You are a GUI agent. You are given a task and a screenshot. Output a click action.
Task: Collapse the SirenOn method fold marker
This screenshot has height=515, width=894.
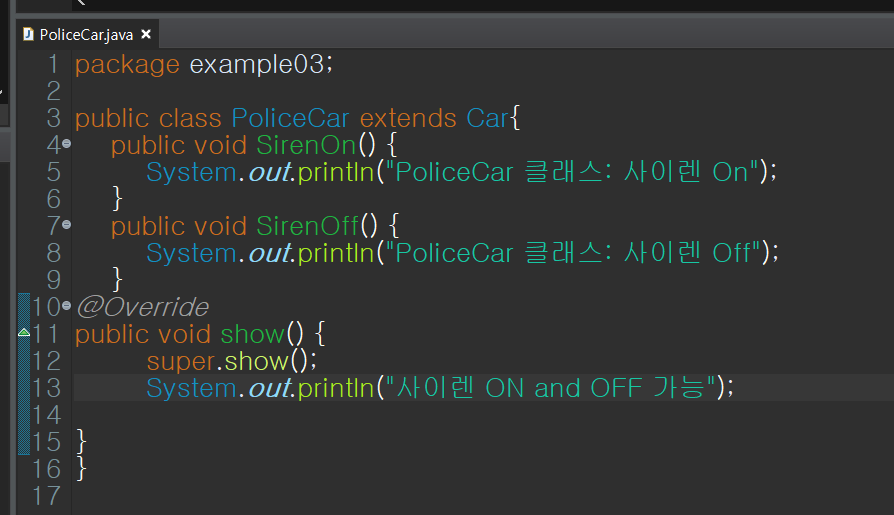(67, 144)
